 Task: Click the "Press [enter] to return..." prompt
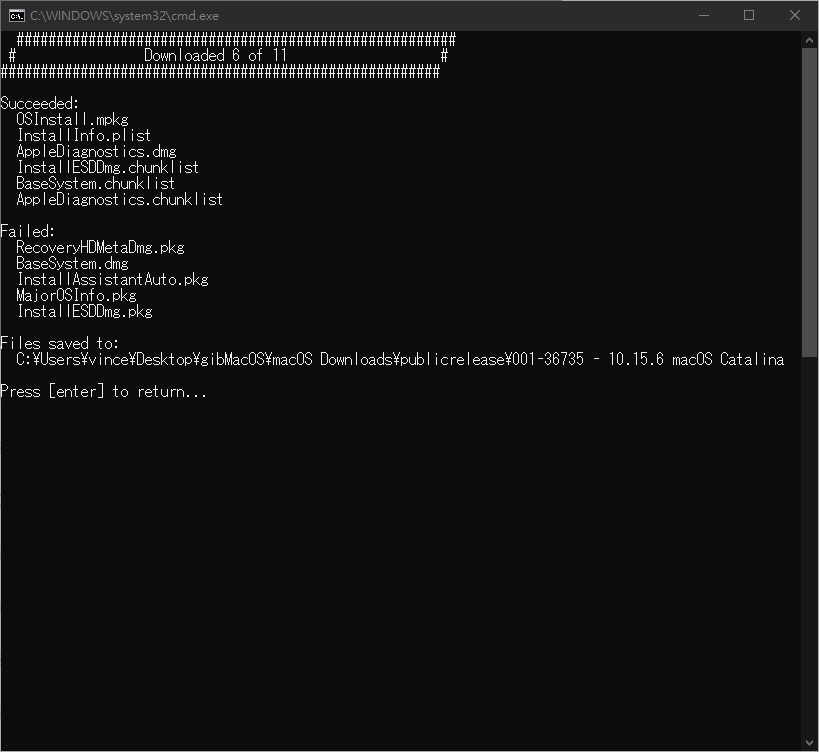(104, 391)
